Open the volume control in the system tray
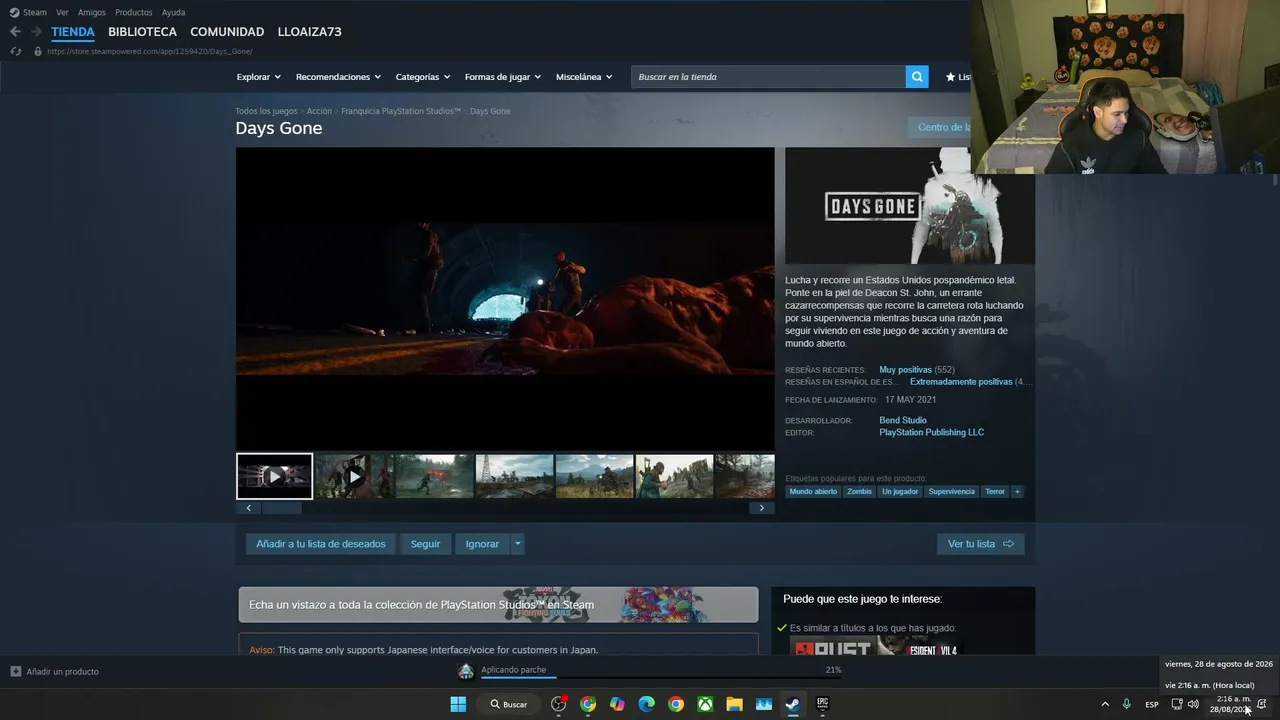This screenshot has height=720, width=1280. 1193,704
